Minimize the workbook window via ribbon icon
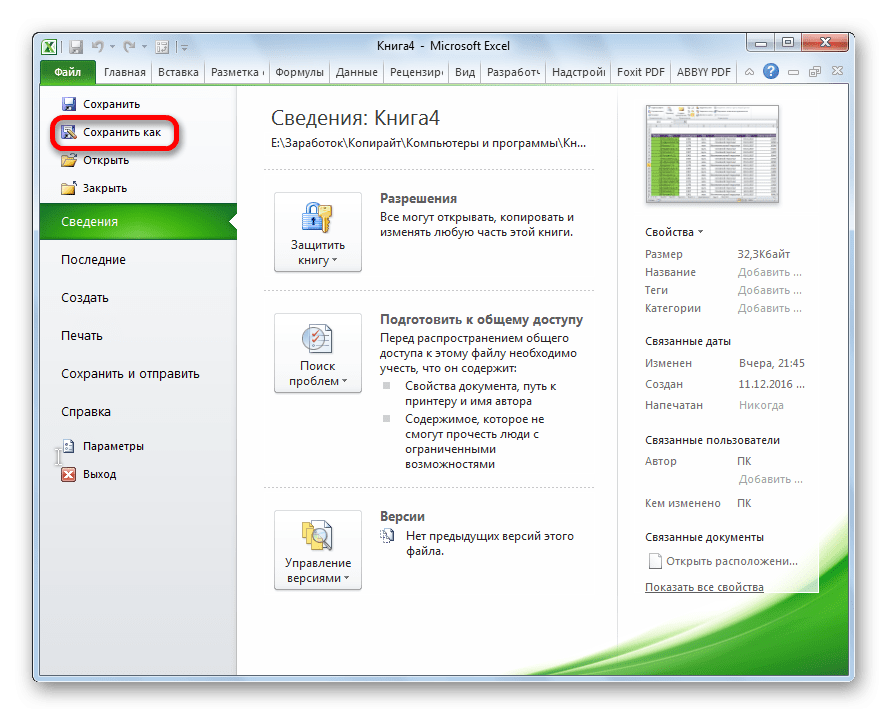 pos(793,72)
